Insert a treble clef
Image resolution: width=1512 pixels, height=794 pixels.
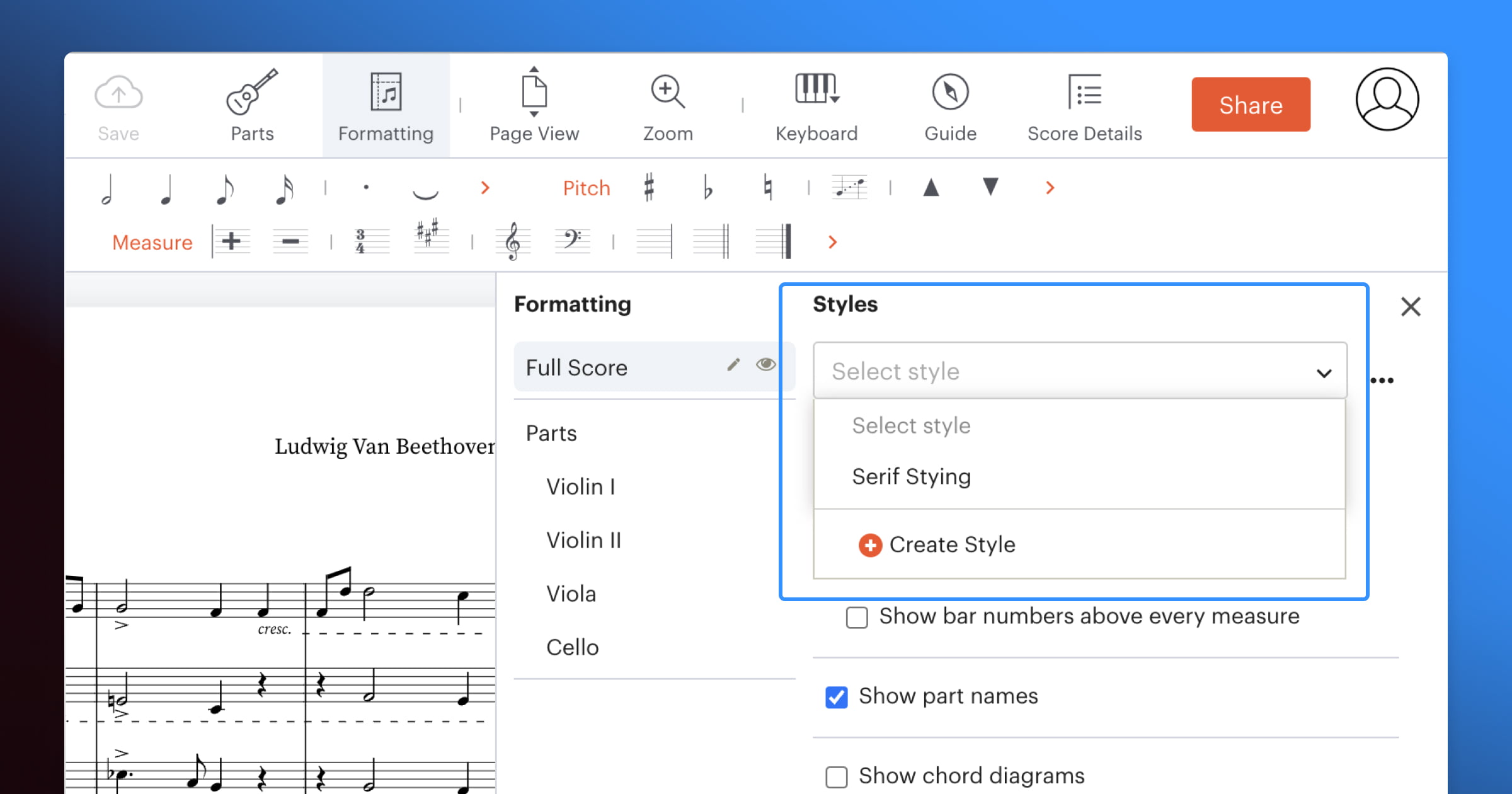pyautogui.click(x=513, y=241)
